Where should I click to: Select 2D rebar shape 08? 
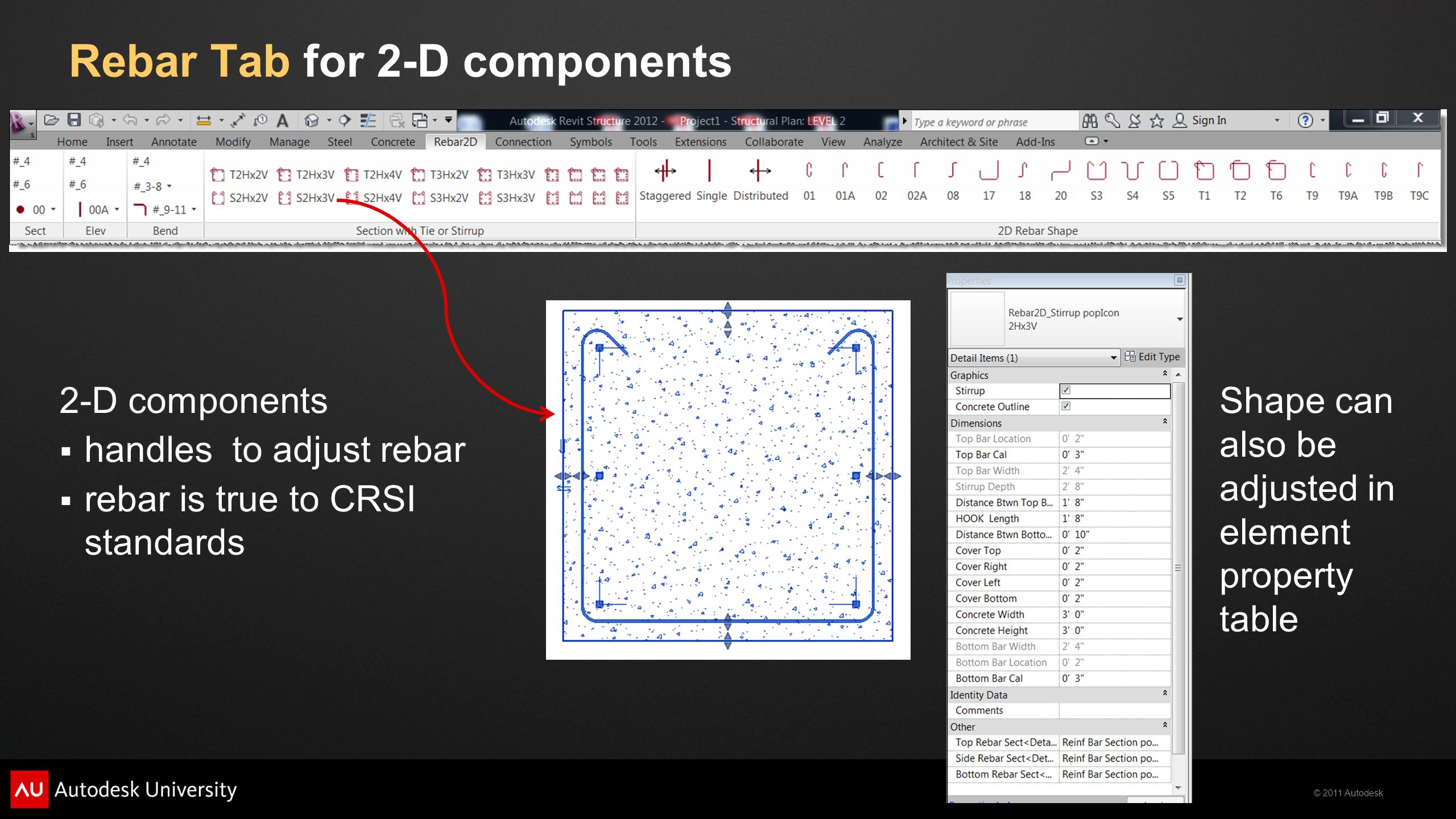click(953, 181)
